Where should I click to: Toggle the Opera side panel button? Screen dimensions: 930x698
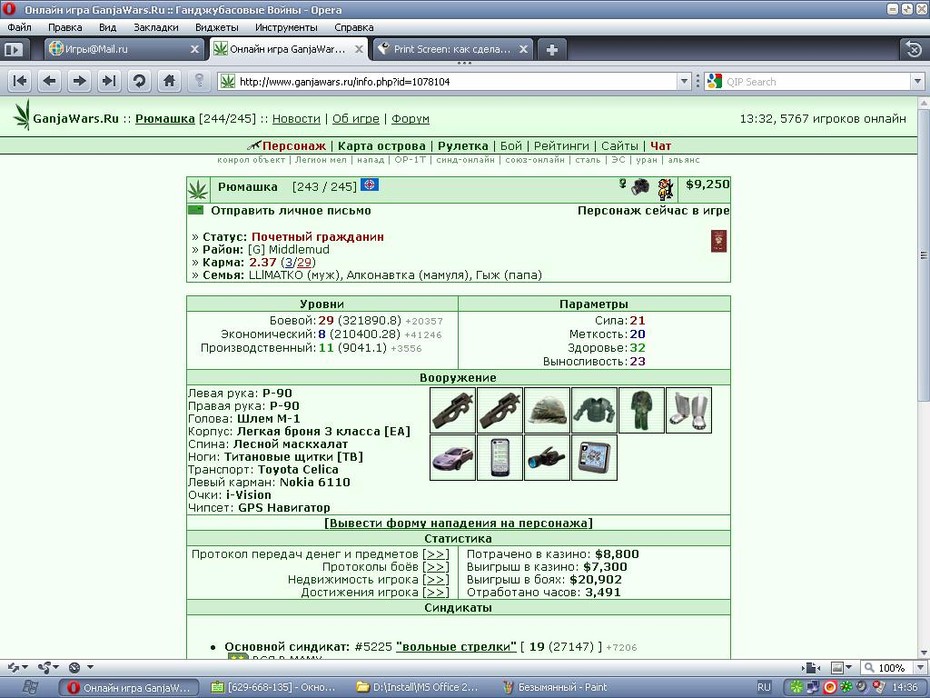click(14, 50)
